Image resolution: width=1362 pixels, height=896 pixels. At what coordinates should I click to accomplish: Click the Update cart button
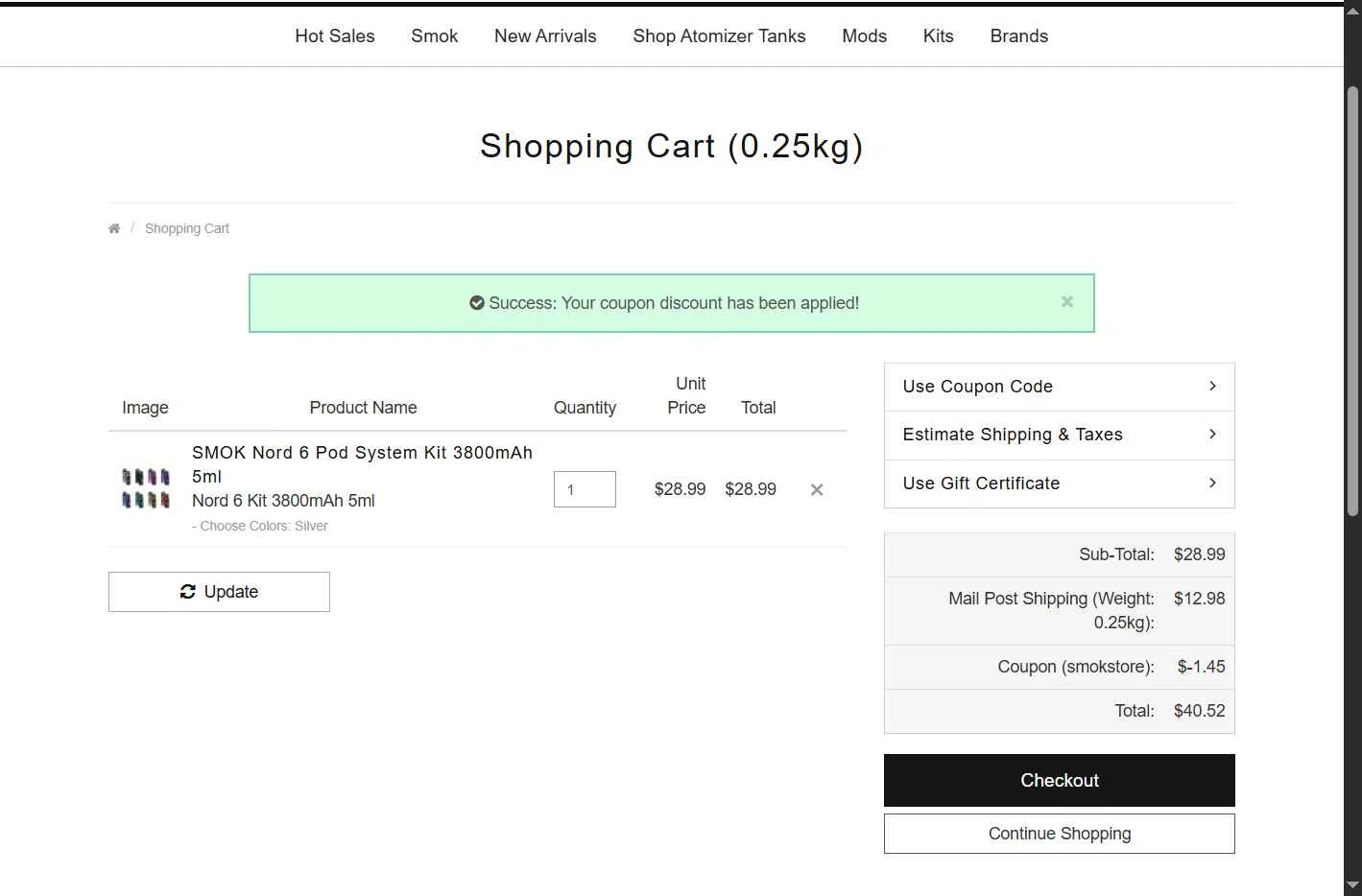point(219,592)
